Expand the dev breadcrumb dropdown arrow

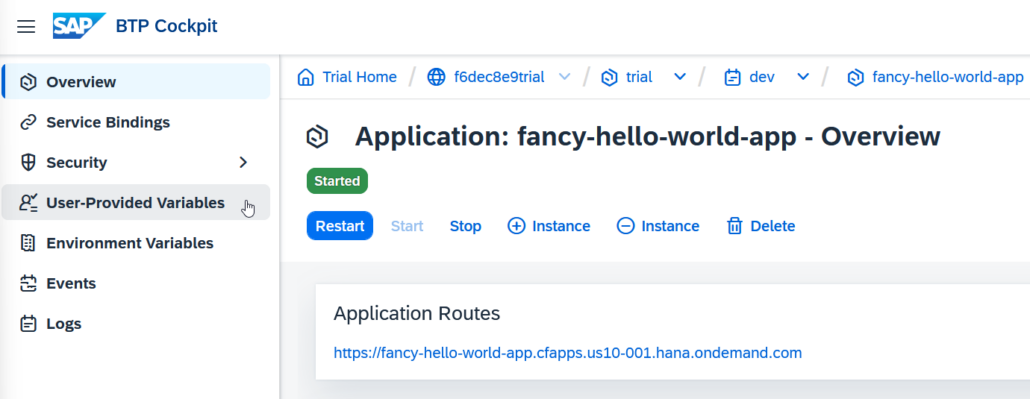coord(803,77)
